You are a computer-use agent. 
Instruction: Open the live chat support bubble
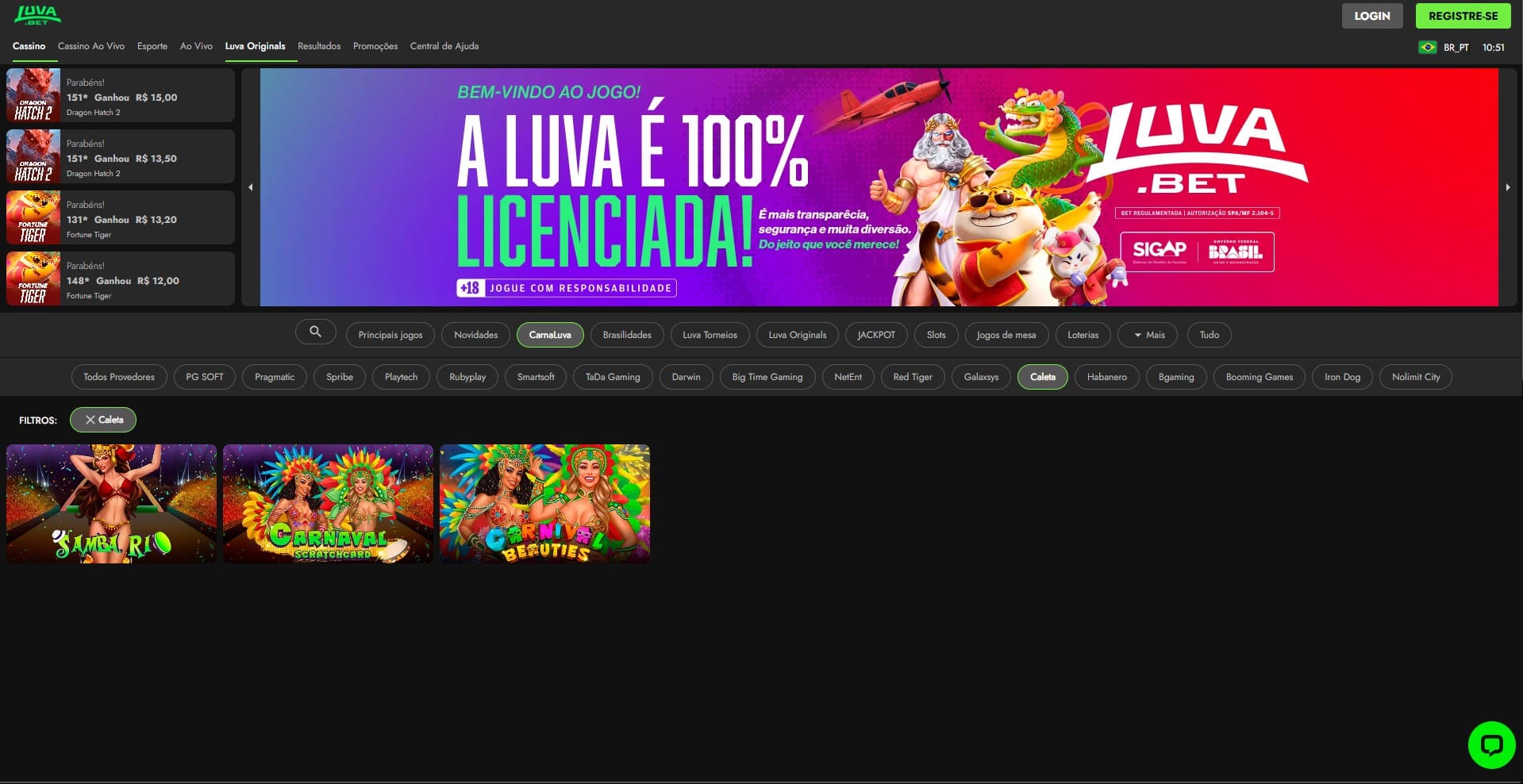1491,744
